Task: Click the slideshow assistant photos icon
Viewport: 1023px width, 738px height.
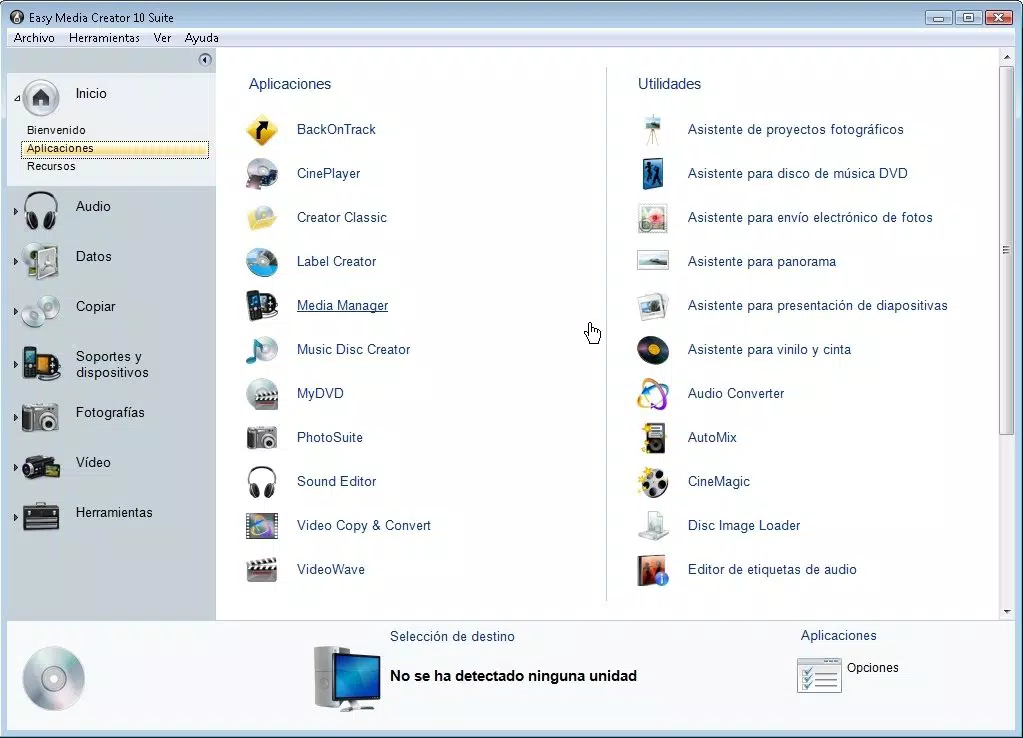Action: (x=652, y=305)
